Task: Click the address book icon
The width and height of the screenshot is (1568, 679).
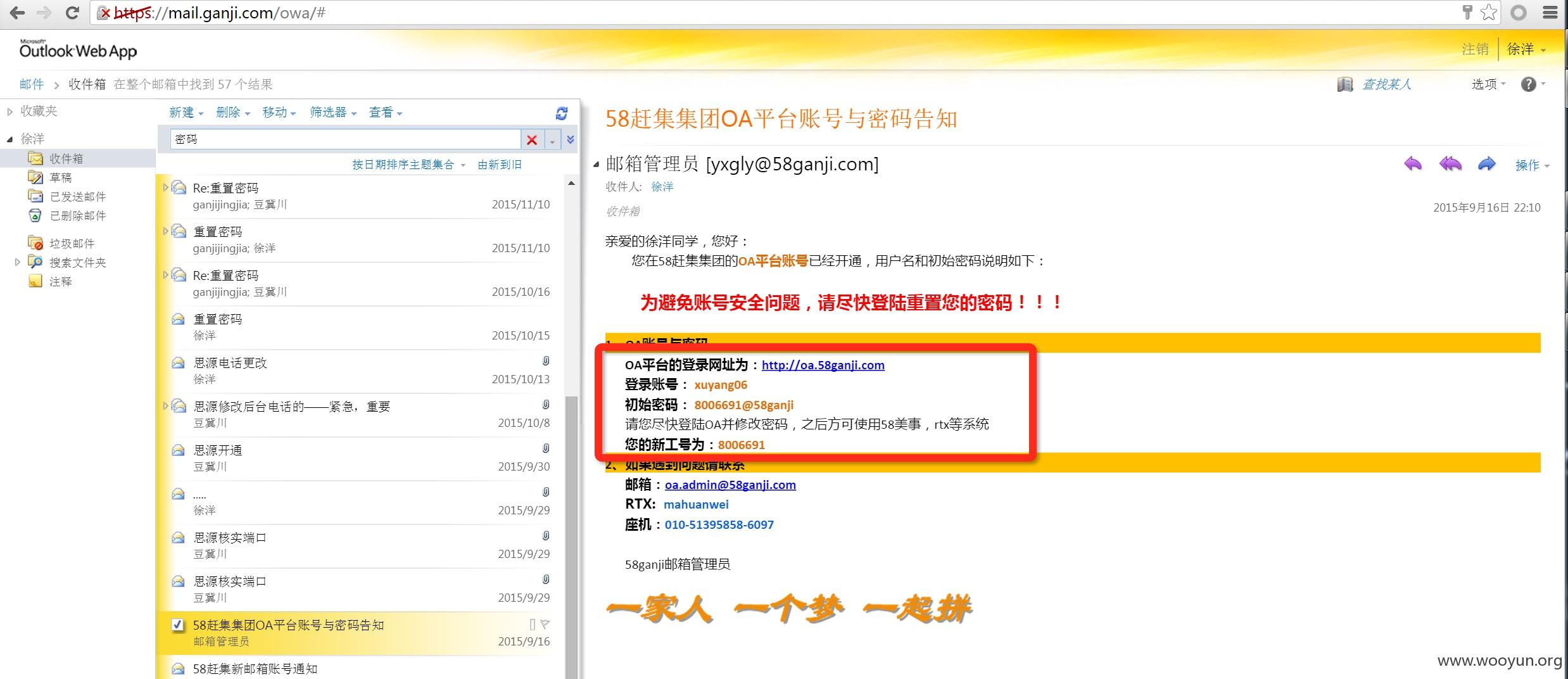Action: tap(1345, 84)
